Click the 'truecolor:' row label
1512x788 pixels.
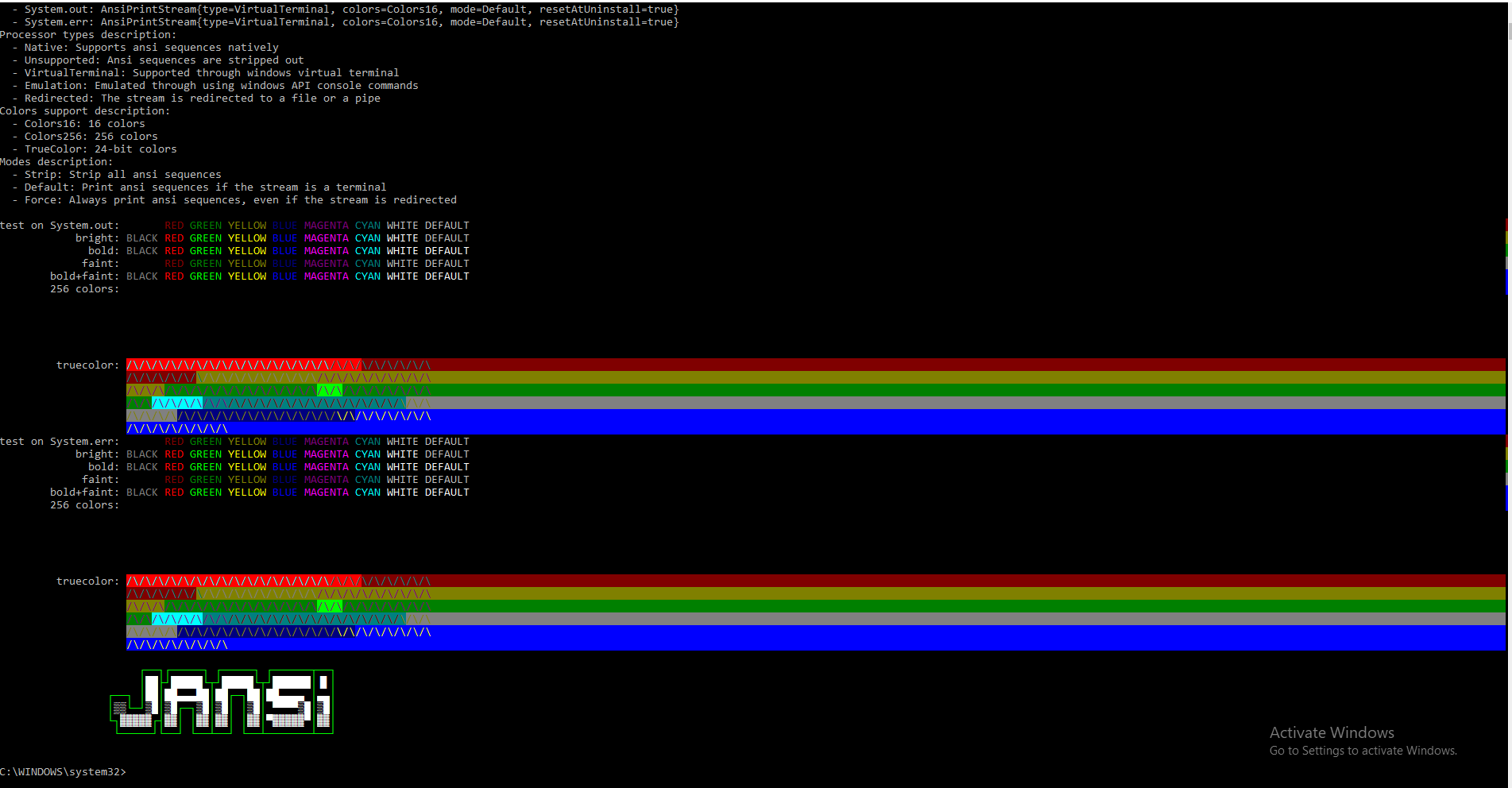coord(87,365)
